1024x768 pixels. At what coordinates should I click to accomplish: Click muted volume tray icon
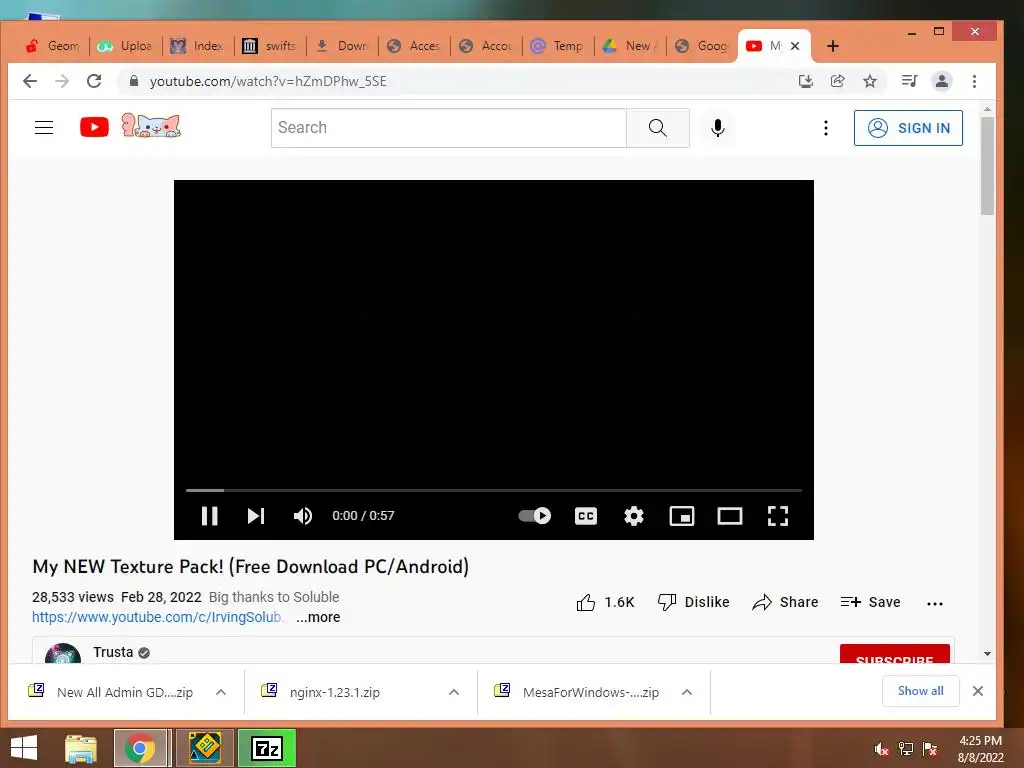point(882,750)
